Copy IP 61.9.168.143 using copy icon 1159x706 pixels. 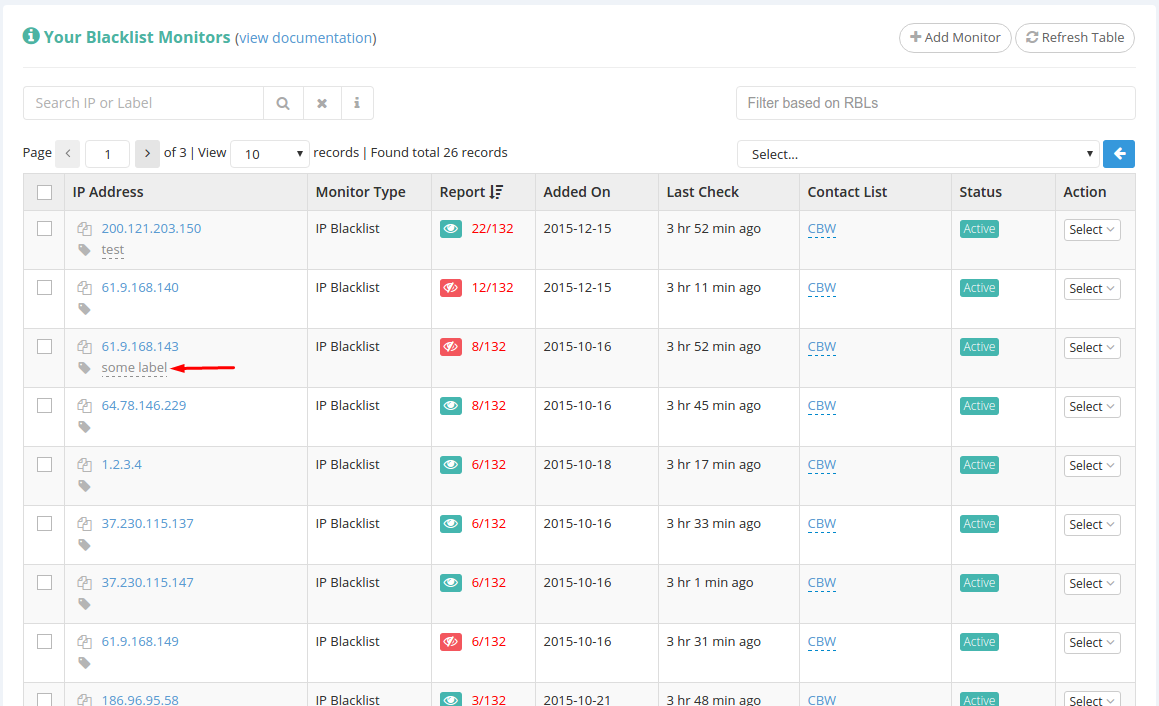(84, 347)
